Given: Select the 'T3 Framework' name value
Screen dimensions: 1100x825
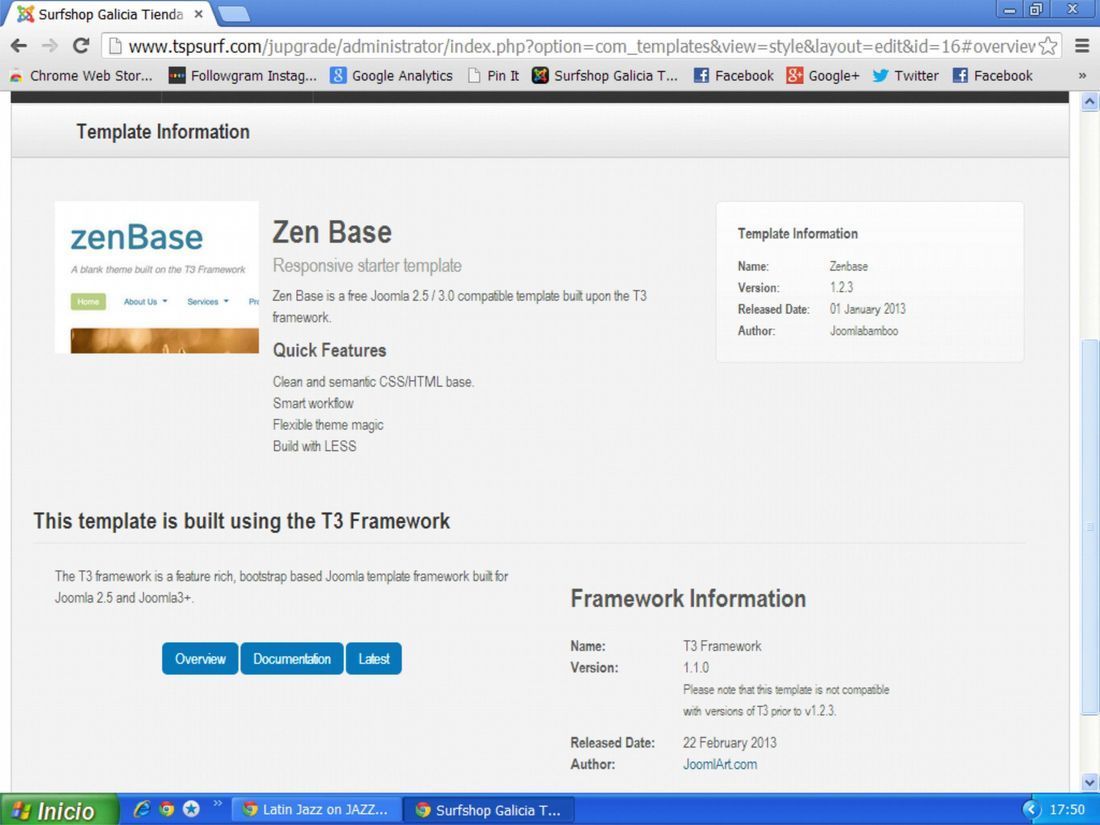Looking at the screenshot, I should [x=722, y=646].
